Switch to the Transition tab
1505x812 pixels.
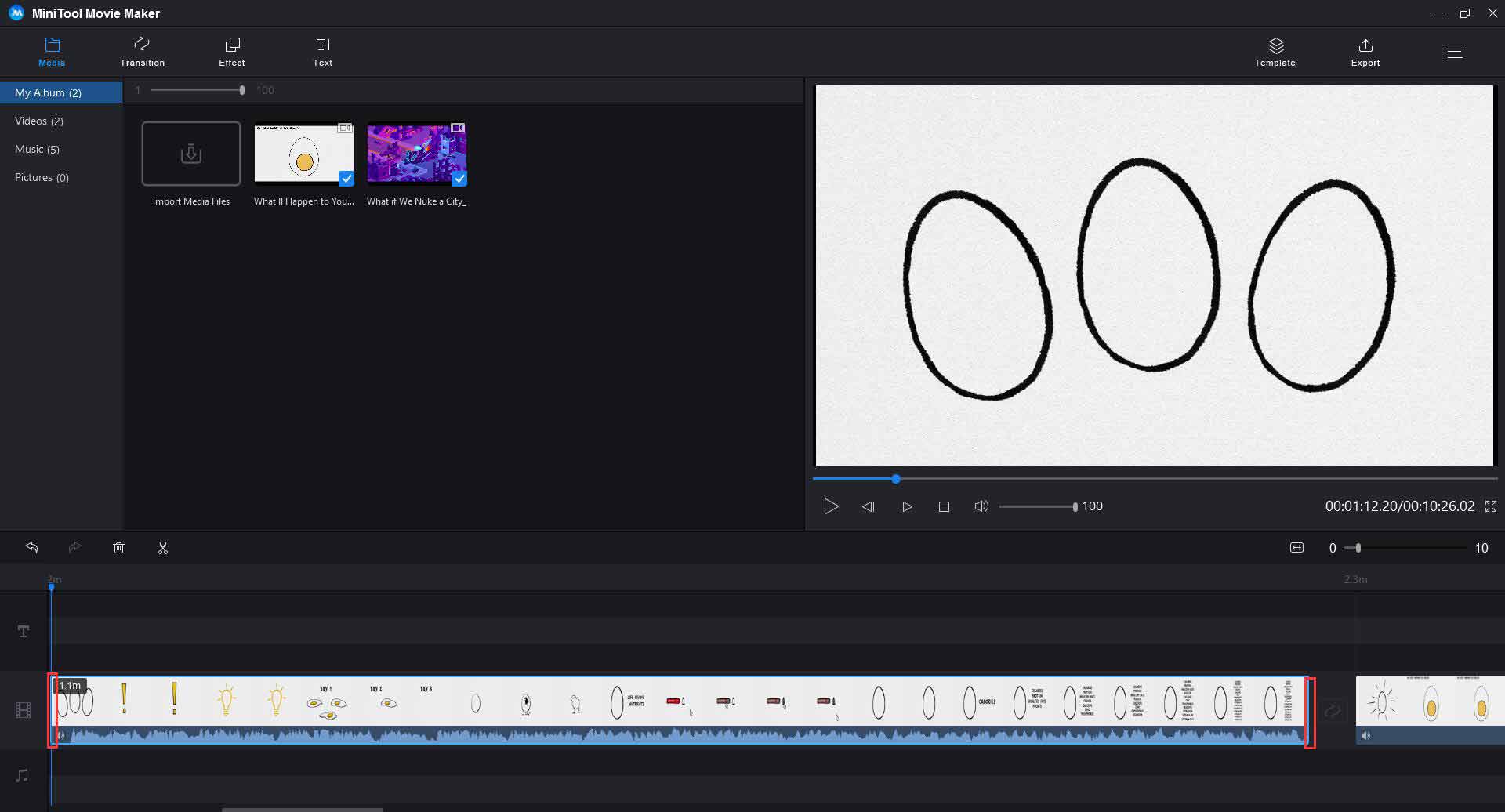142,51
